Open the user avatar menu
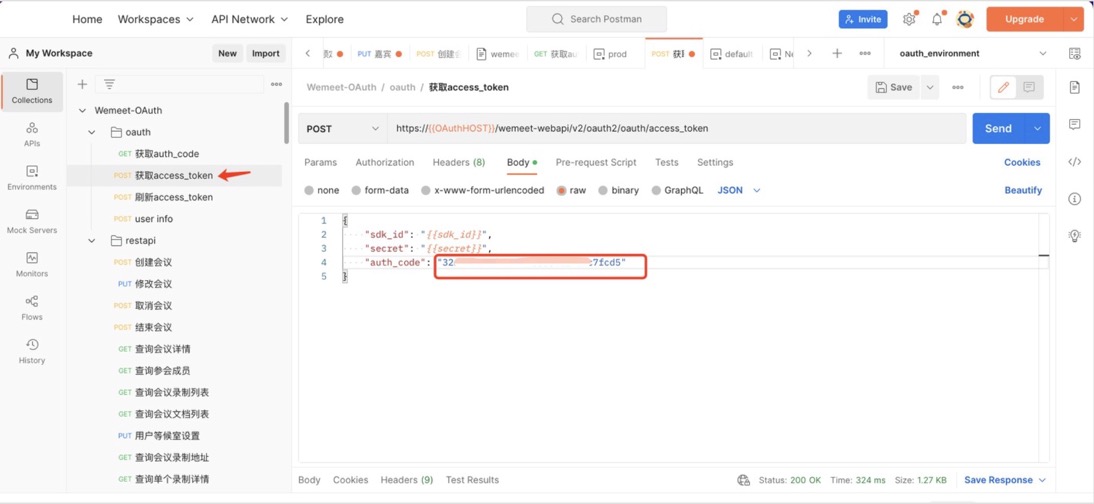Image resolution: width=1094 pixels, height=504 pixels. pyautogui.click(x=965, y=20)
